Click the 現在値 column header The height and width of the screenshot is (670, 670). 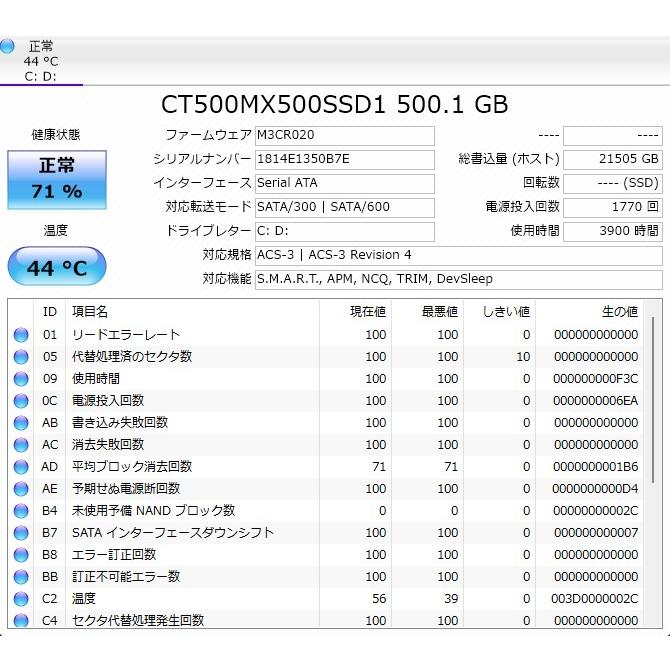coord(356,312)
